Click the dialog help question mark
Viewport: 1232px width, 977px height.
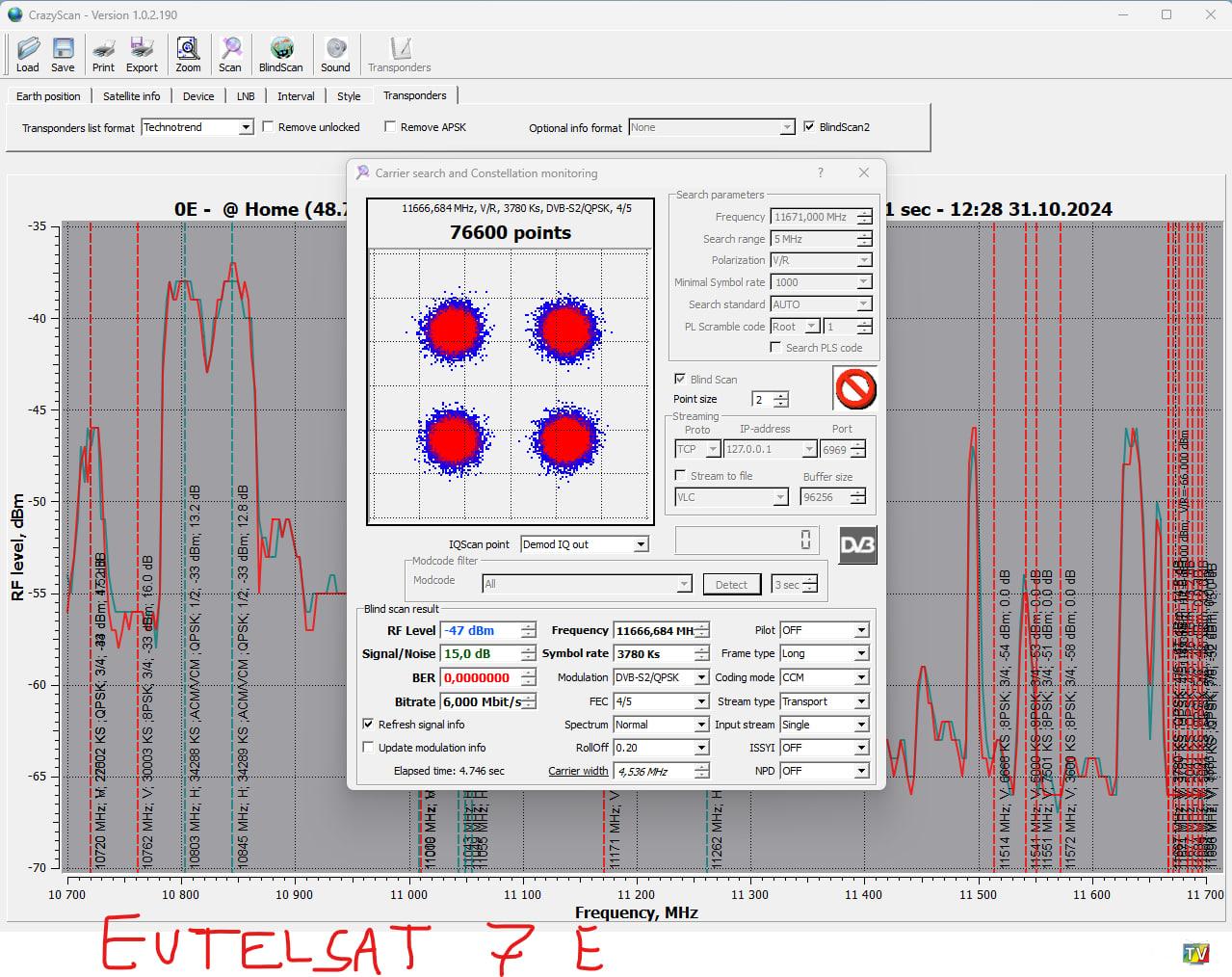tap(821, 173)
